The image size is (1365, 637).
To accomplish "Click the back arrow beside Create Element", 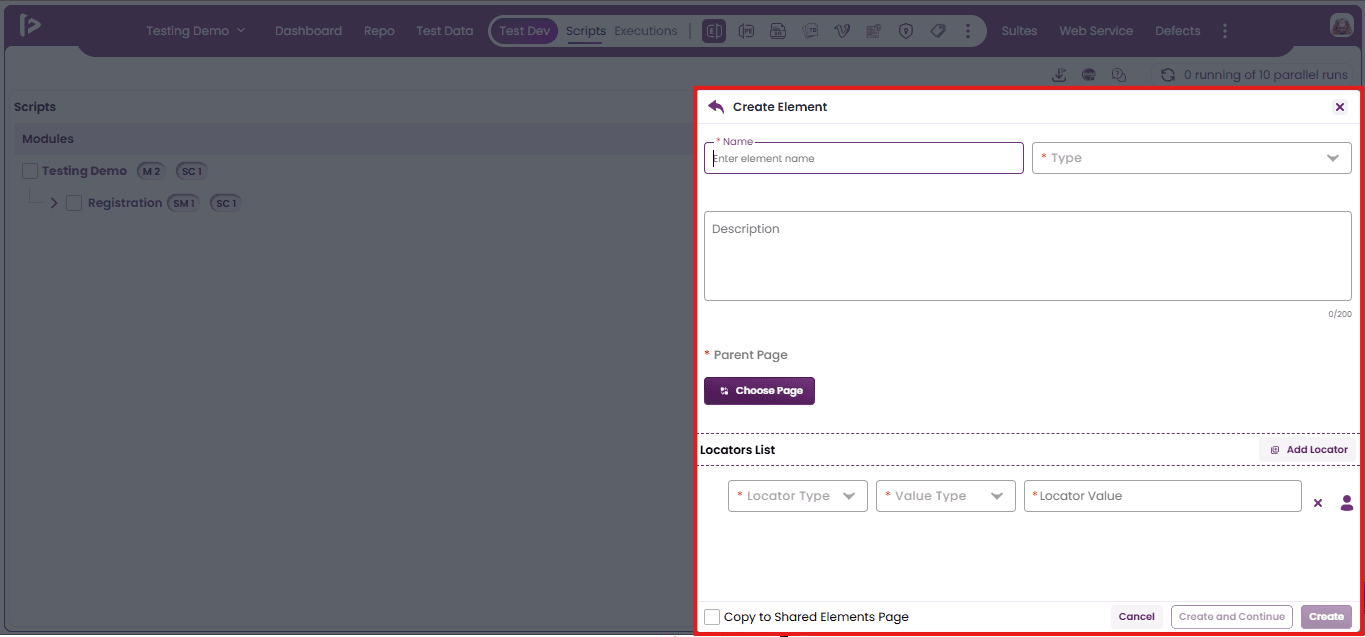I will 716,107.
